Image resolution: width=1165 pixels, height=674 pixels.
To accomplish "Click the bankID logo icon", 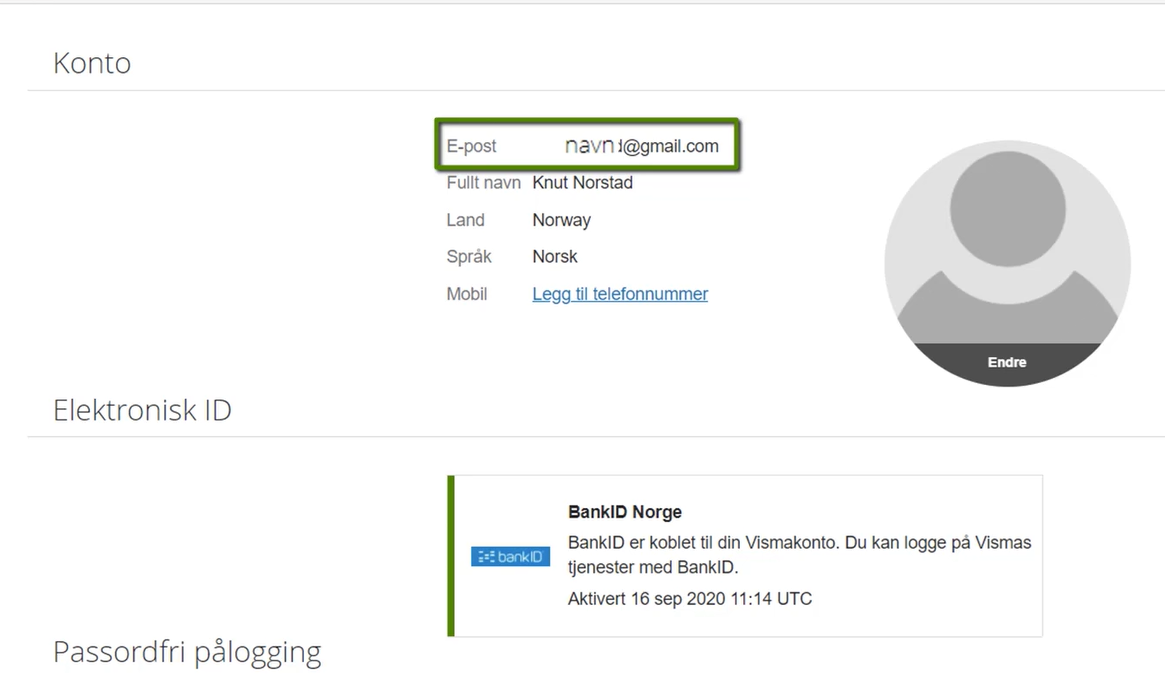I will [510, 557].
